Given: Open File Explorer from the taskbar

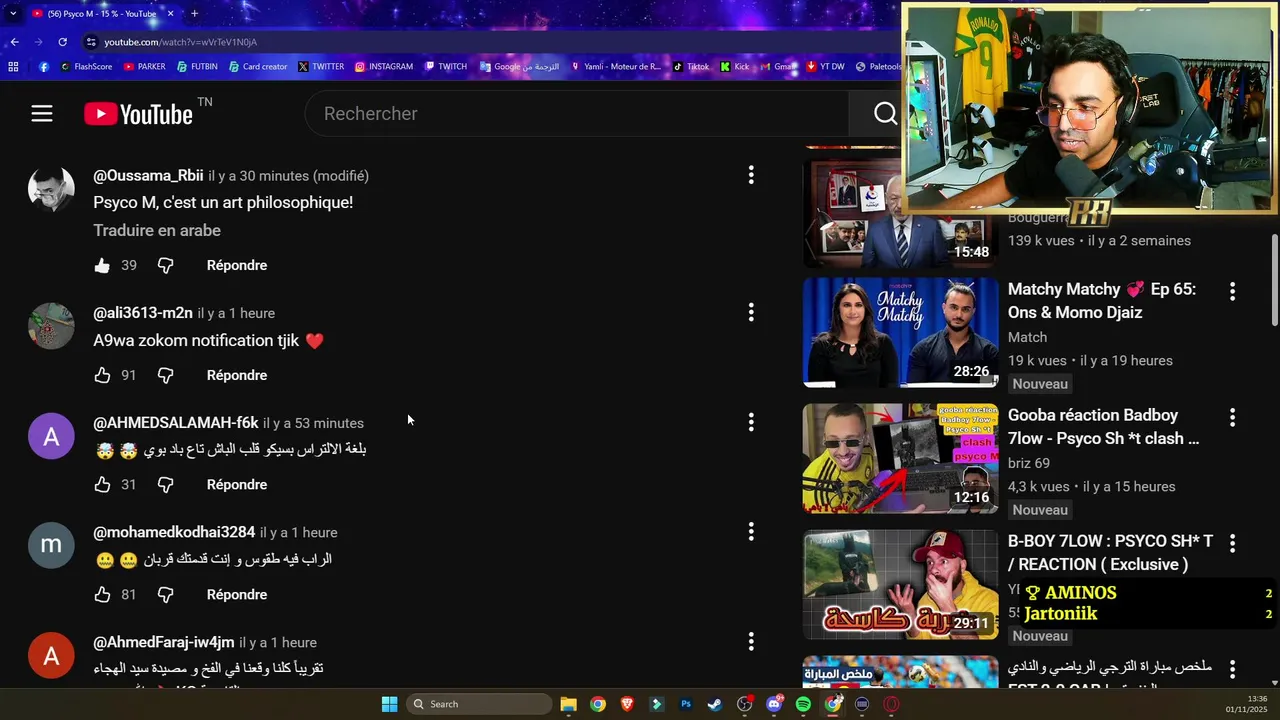Looking at the screenshot, I should tap(568, 704).
